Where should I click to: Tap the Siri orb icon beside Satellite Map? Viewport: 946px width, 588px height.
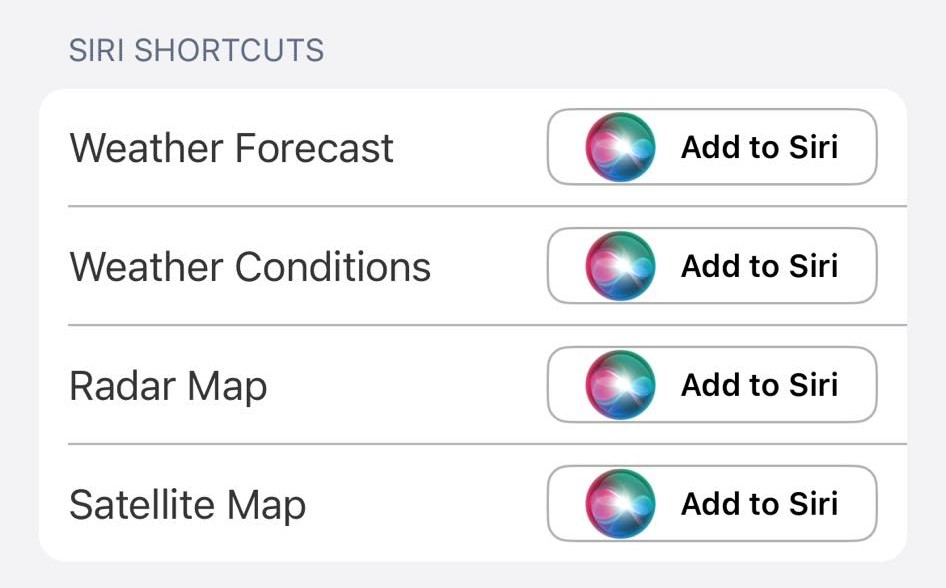620,504
